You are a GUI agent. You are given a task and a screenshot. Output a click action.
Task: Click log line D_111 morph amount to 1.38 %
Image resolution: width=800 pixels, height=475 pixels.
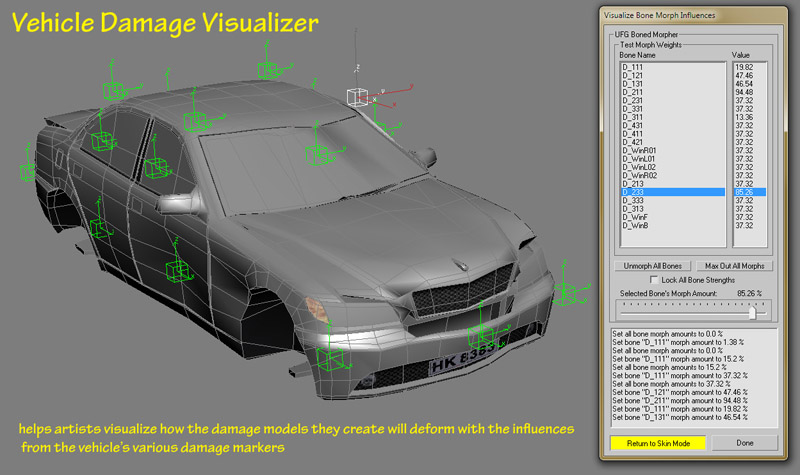(678, 342)
